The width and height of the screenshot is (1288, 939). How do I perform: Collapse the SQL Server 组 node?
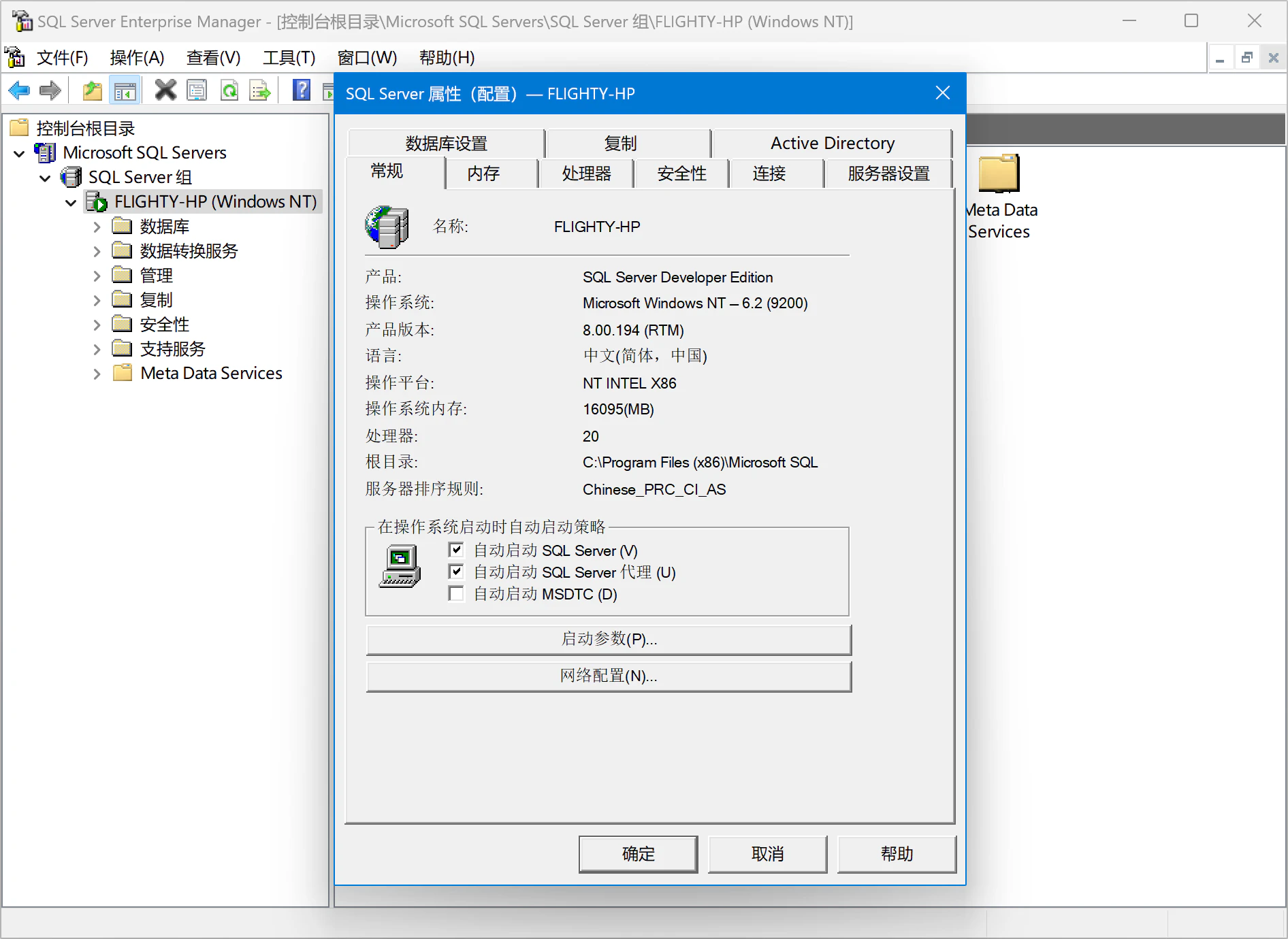coord(45,178)
